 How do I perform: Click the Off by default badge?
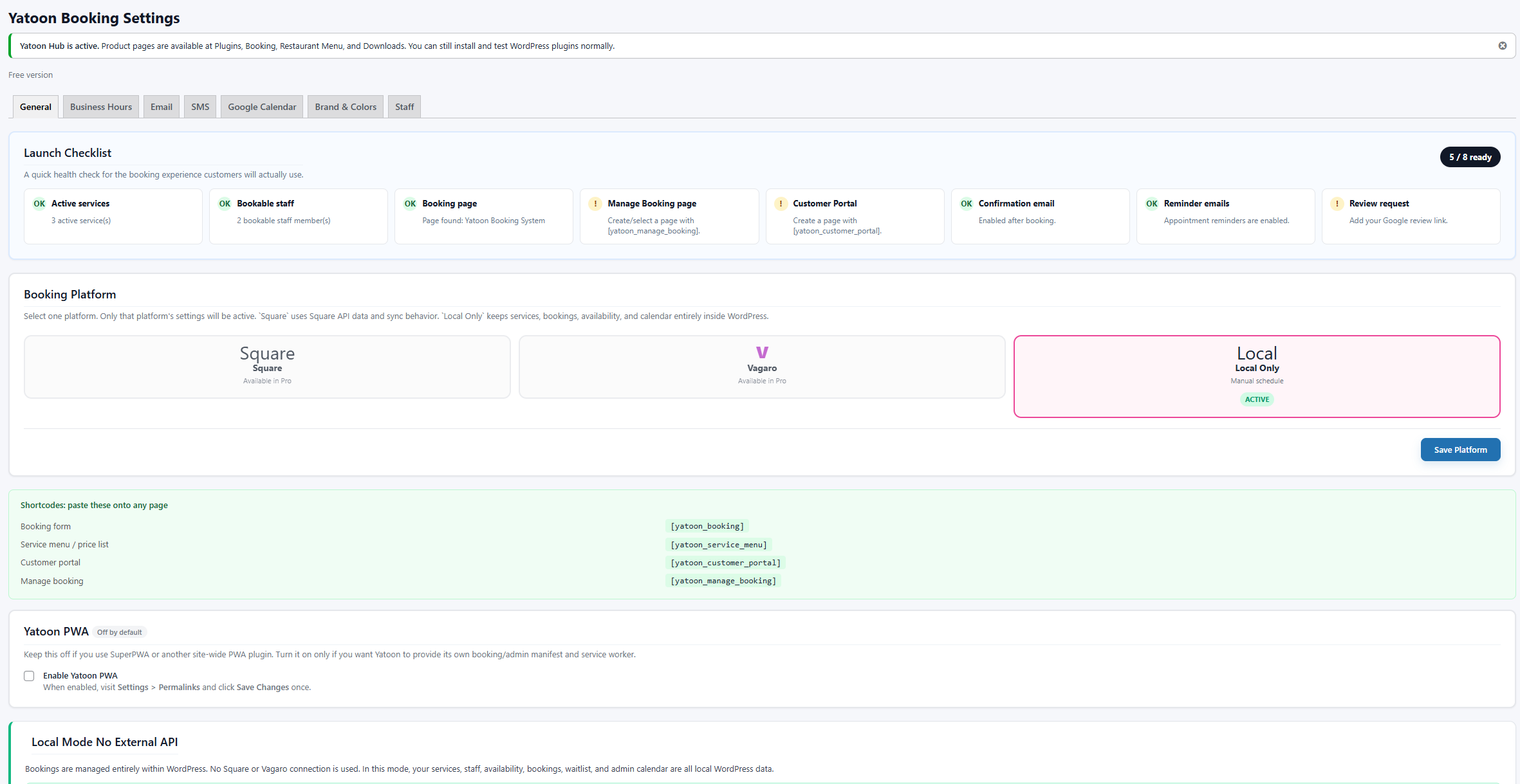[120, 632]
